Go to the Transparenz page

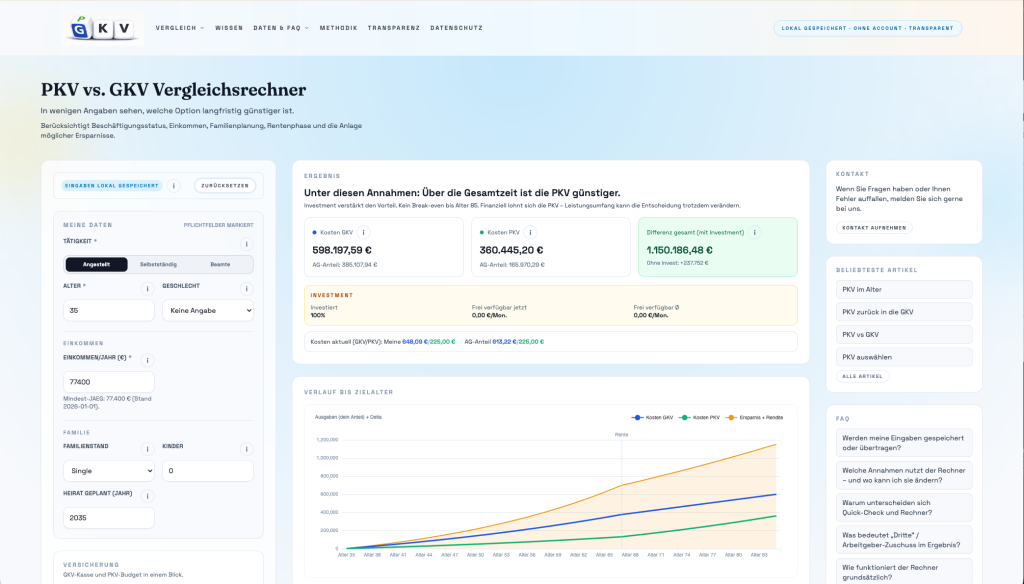point(393,28)
